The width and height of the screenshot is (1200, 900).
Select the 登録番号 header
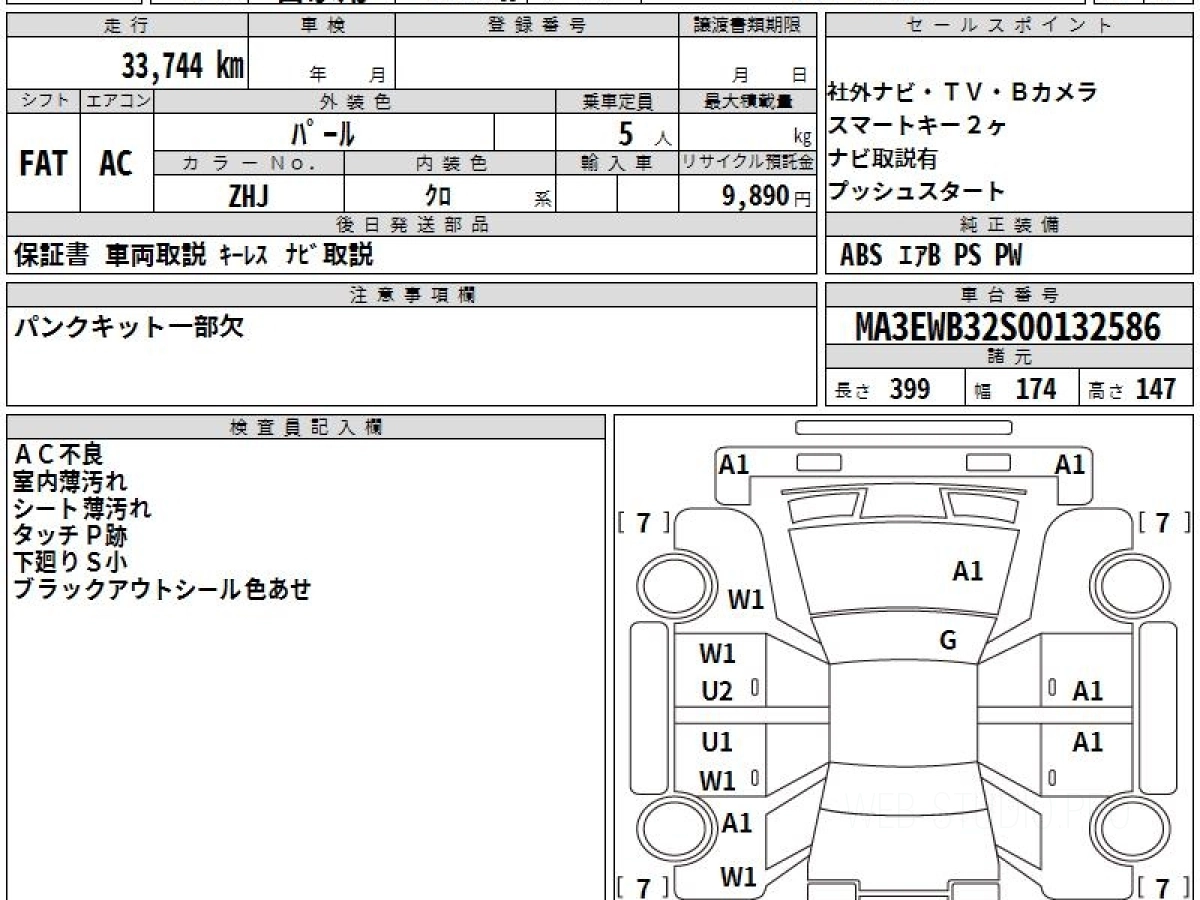[537, 26]
